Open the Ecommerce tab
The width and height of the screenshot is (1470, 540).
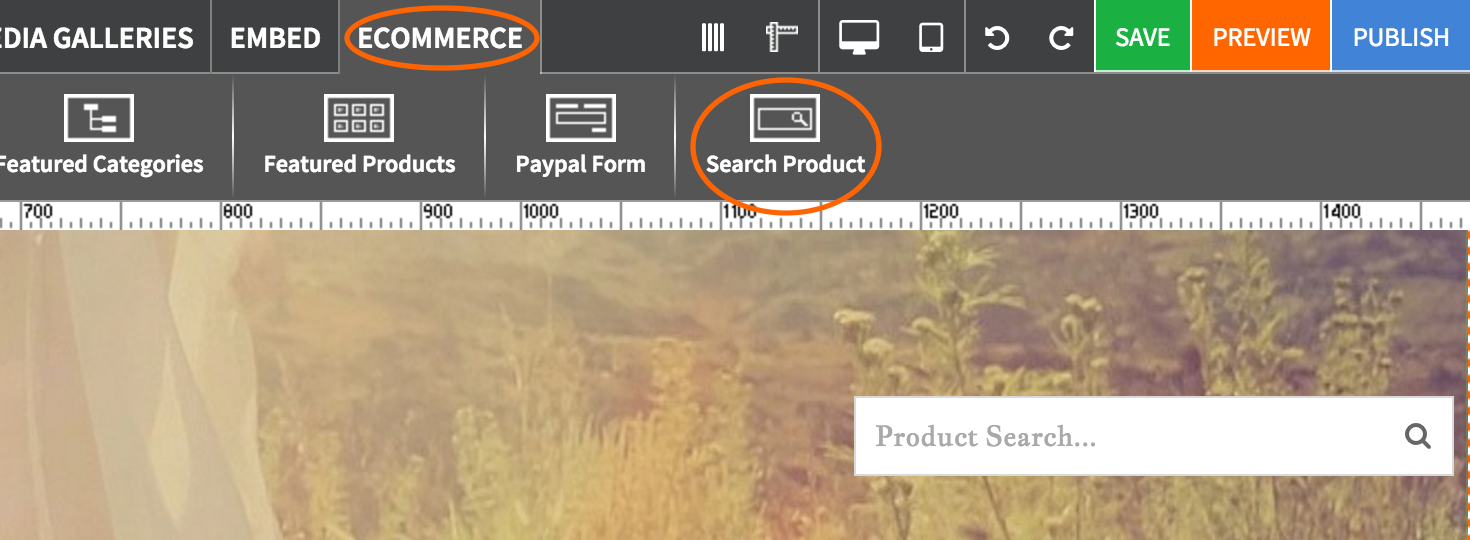coord(440,38)
